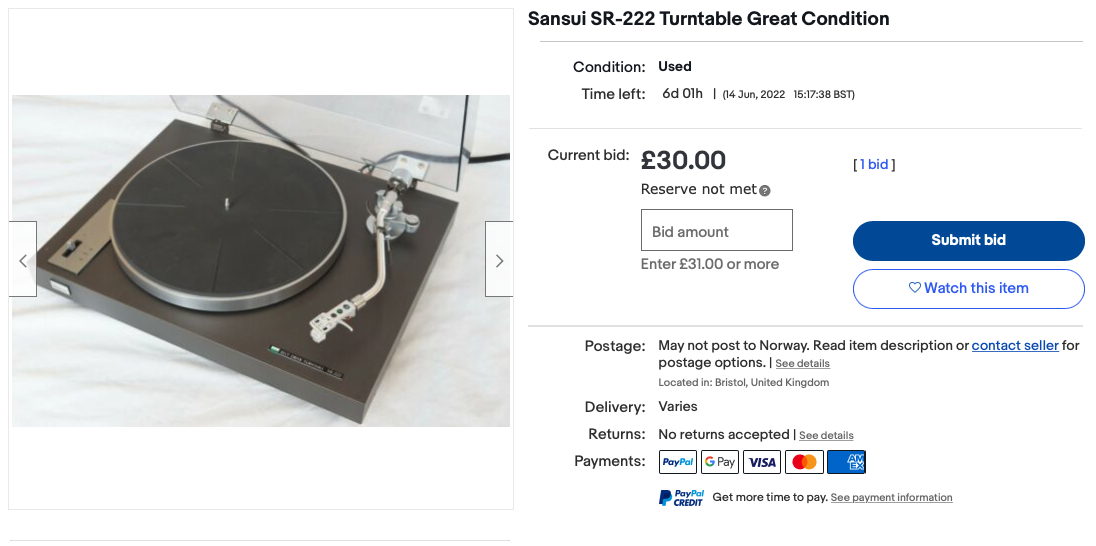Click the PayPal payment icon
Image resolution: width=1096 pixels, height=546 pixels.
[x=677, y=462]
